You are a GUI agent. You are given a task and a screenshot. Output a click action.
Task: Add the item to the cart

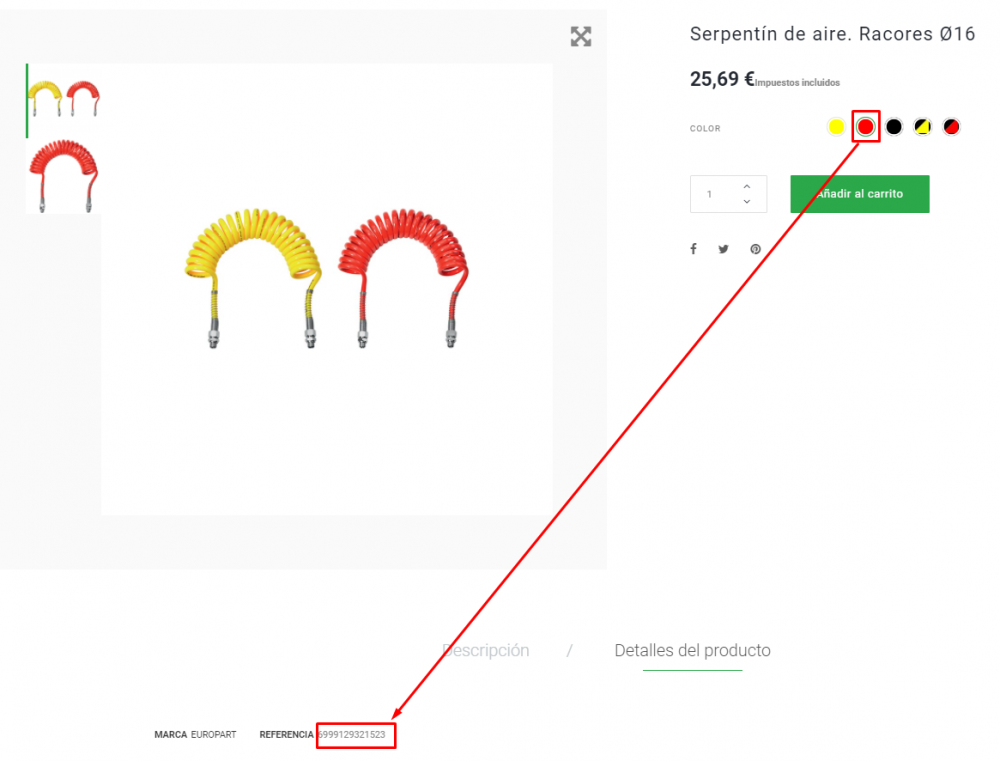pos(860,194)
